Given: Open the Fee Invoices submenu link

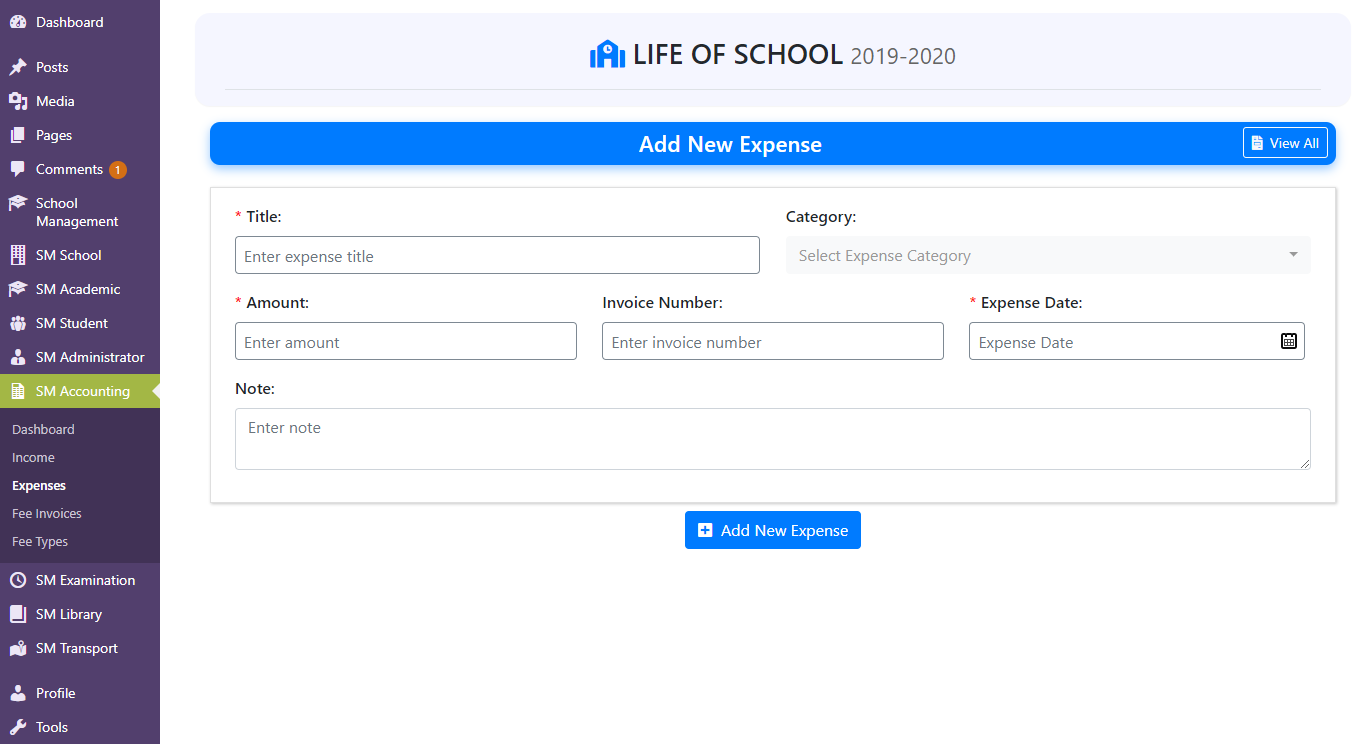Looking at the screenshot, I should click(47, 513).
